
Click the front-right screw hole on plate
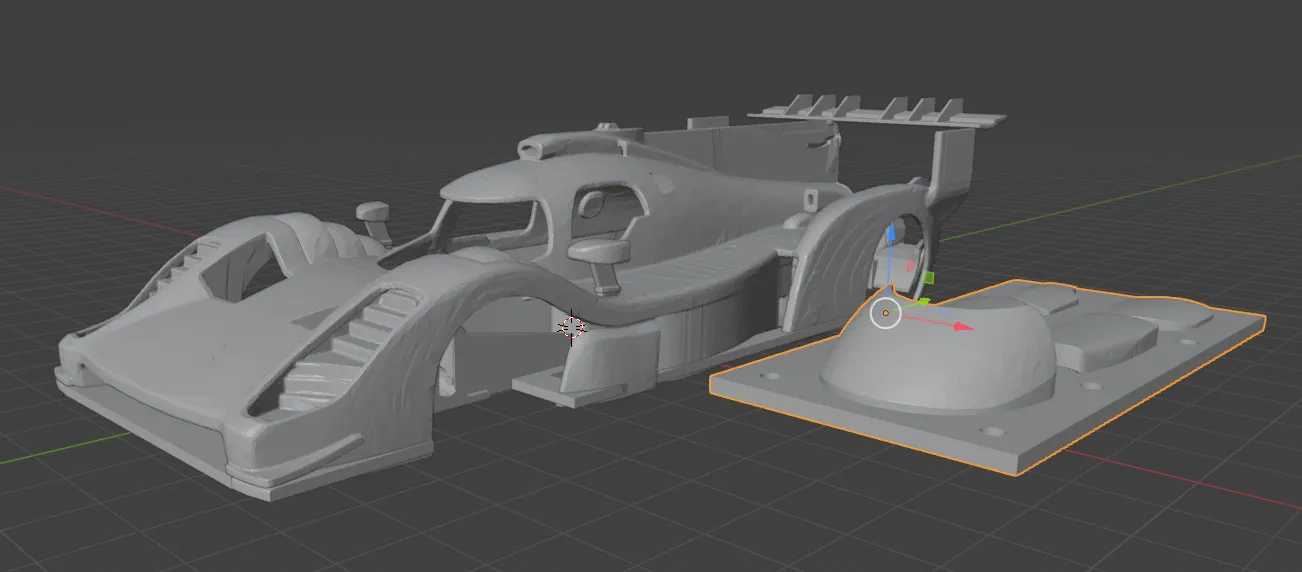point(992,431)
